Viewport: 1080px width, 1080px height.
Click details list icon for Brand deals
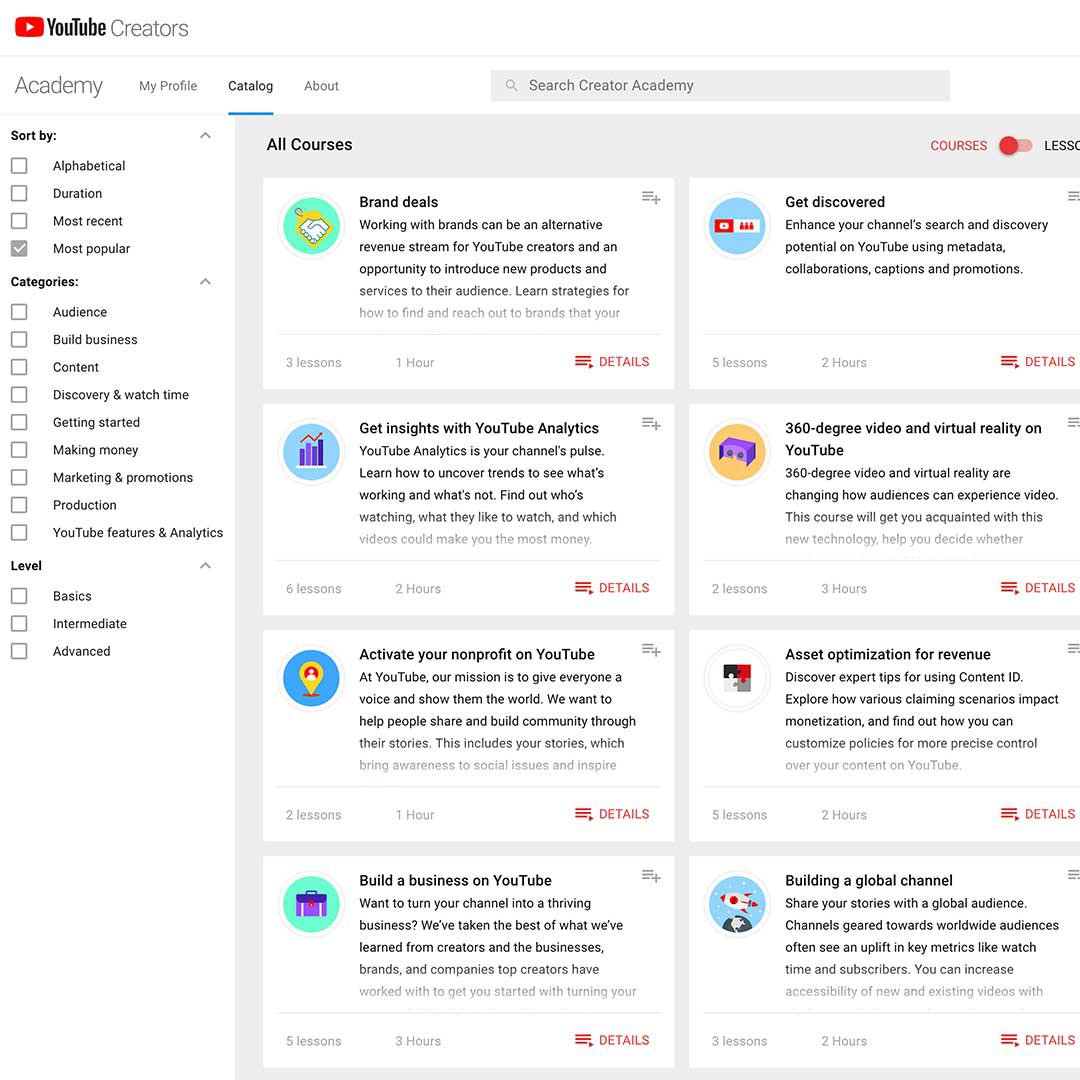pos(583,362)
